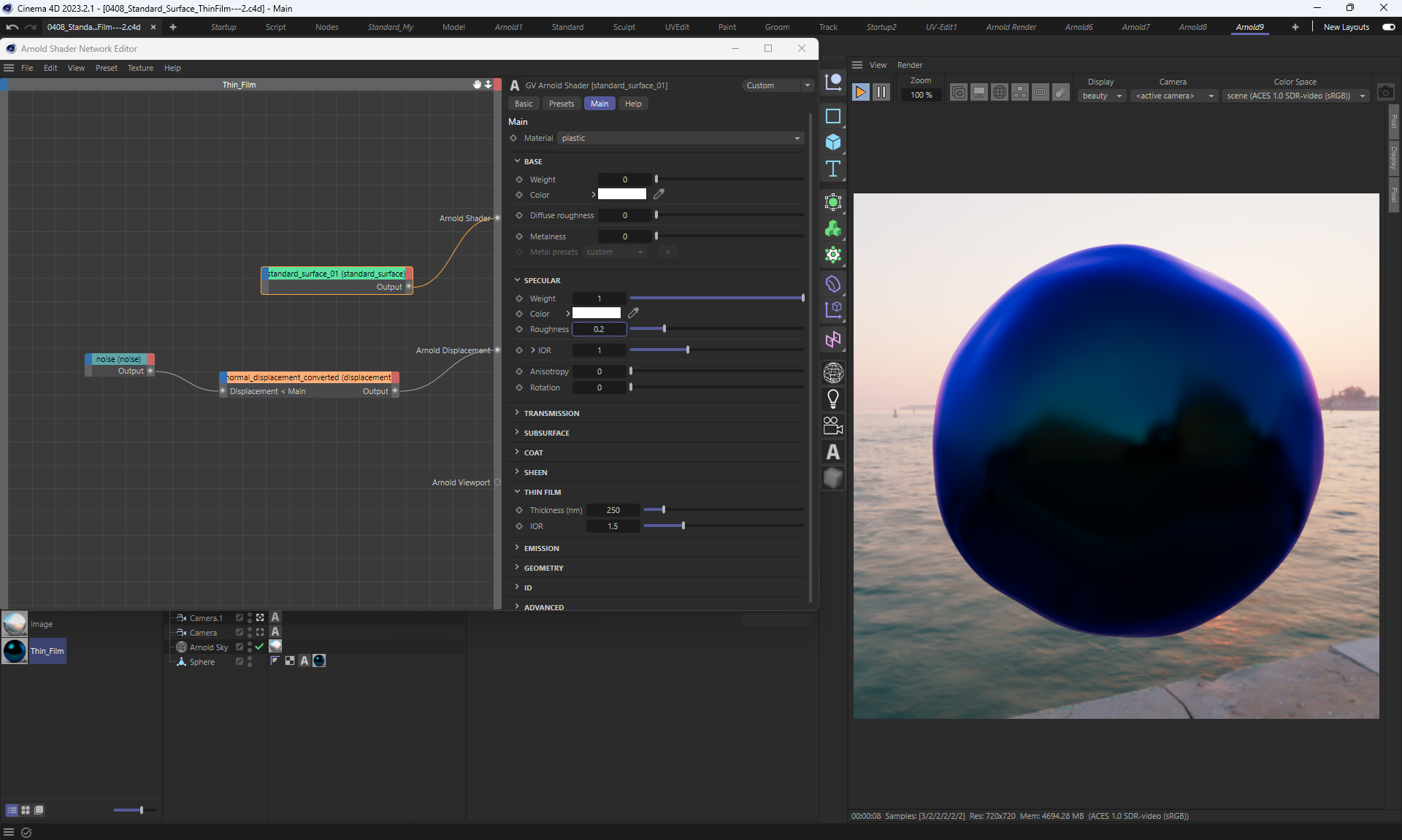Click the specular color white swatch
Viewport: 1402px width, 840px height.
pyautogui.click(x=596, y=313)
